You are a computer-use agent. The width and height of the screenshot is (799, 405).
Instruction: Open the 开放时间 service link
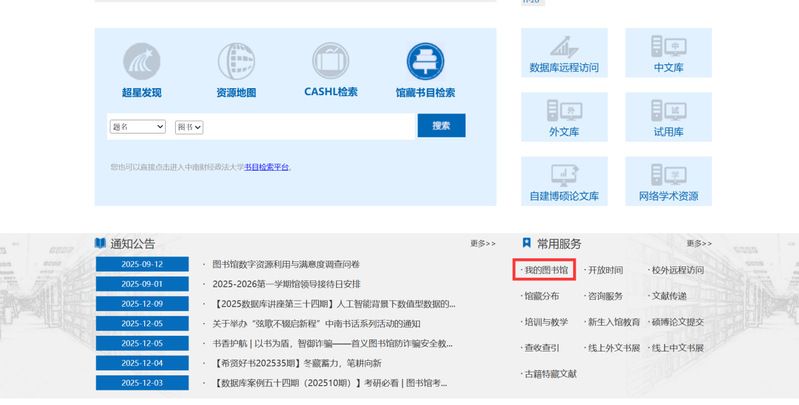[x=604, y=270]
